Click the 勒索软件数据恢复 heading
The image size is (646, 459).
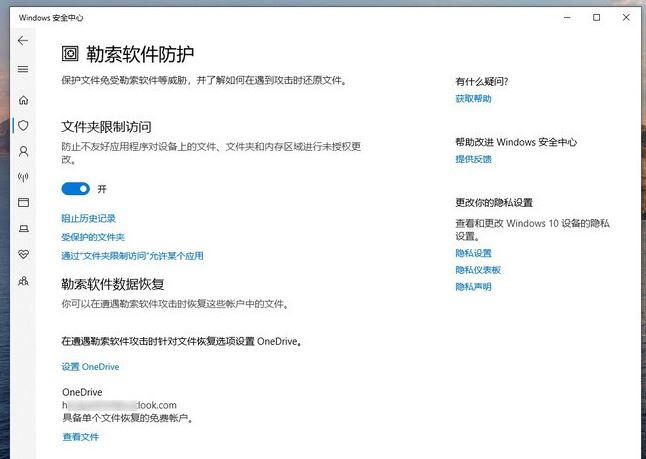[113, 284]
